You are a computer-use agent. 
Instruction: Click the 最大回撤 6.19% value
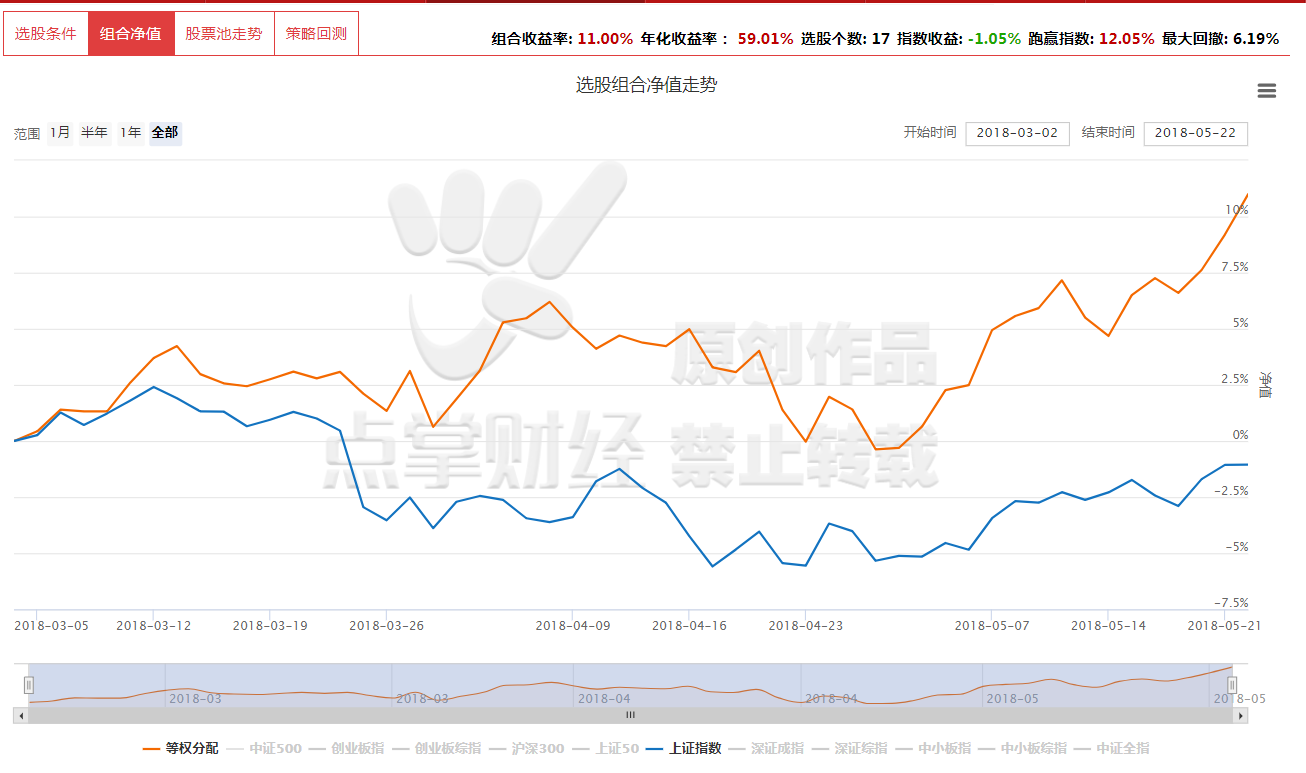point(1256,39)
